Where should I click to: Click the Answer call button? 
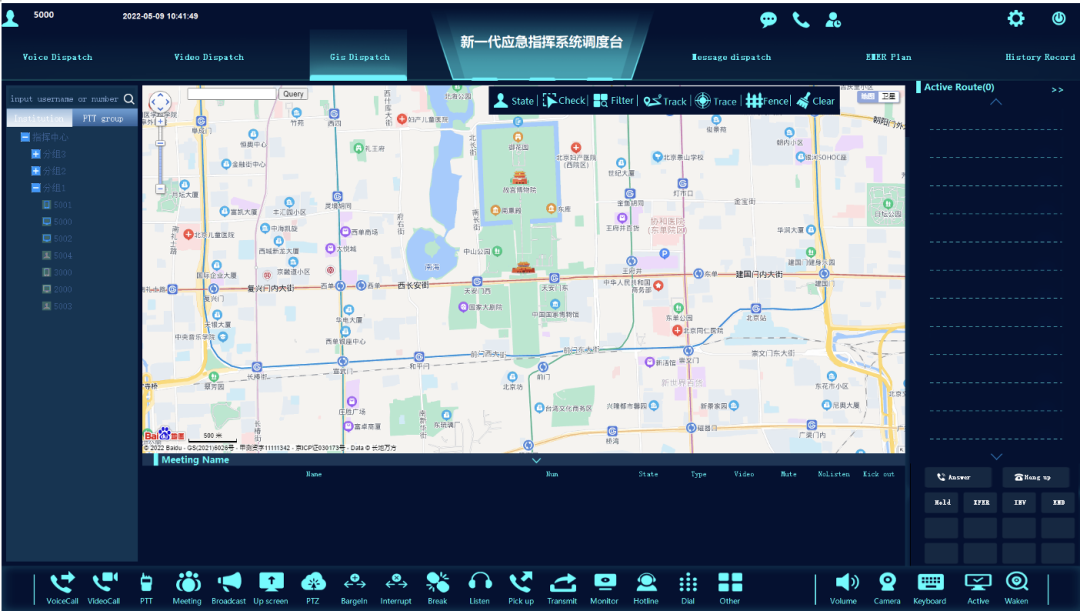point(958,477)
